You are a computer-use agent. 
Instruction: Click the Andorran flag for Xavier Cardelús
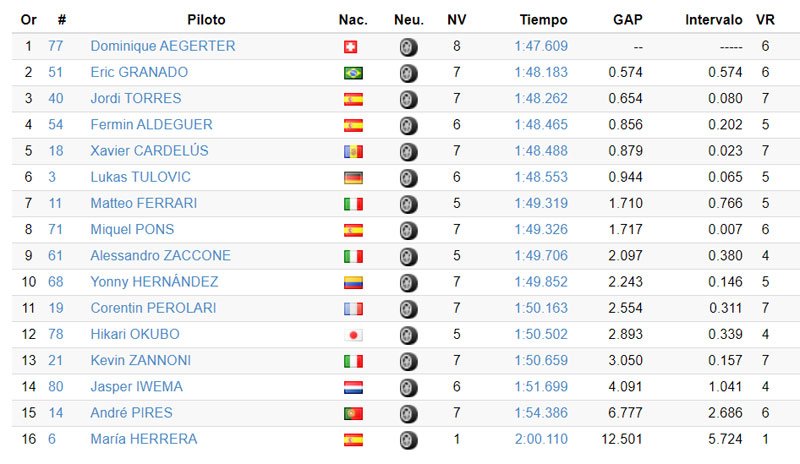tap(353, 151)
